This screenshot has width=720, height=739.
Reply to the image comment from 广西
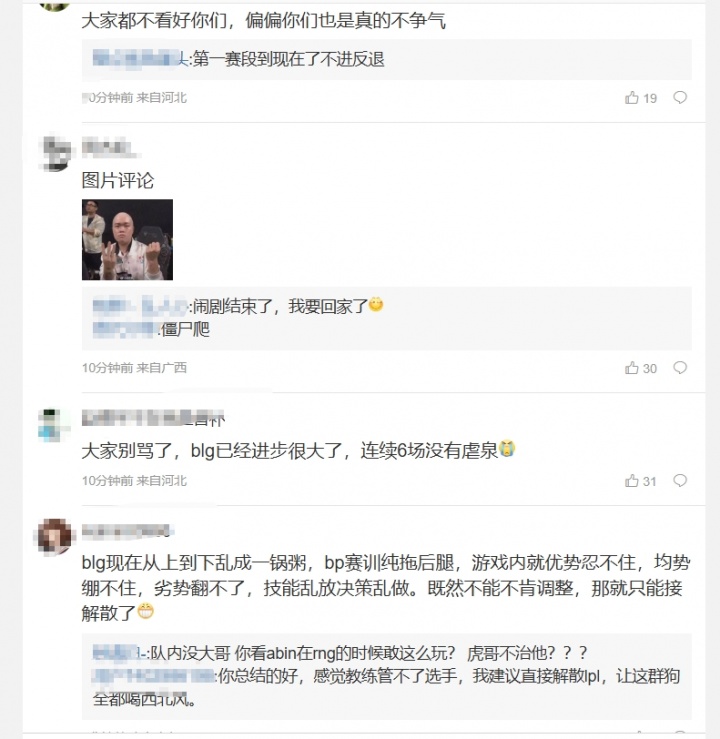680,368
